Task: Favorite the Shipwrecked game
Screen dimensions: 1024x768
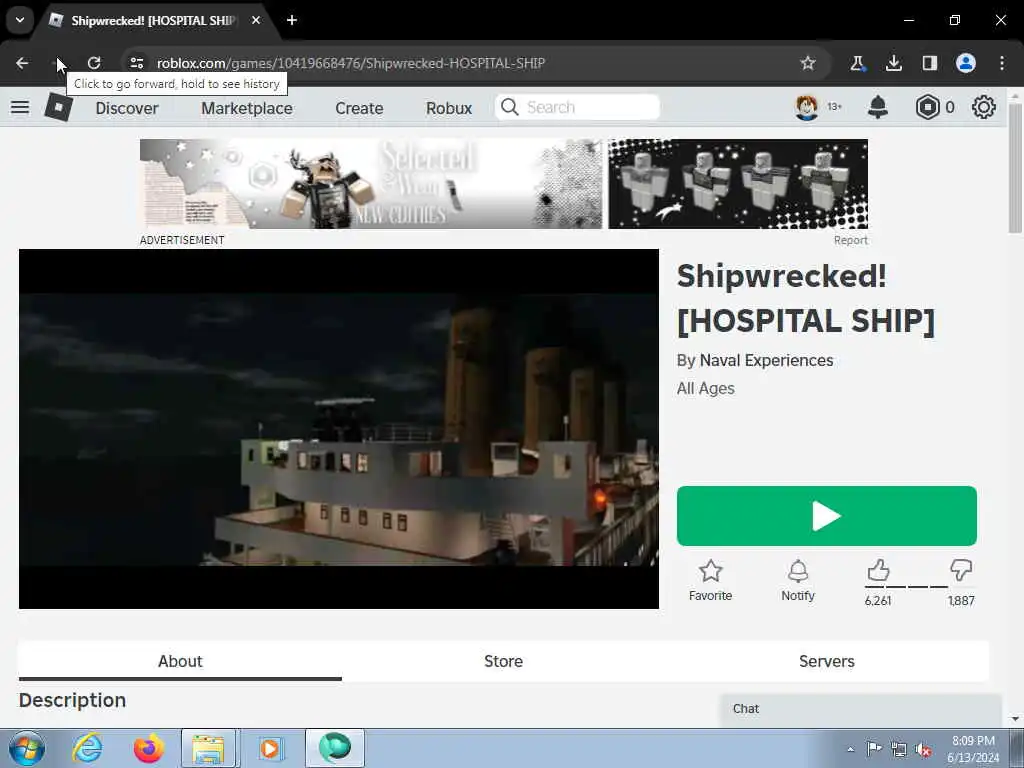Action: [x=711, y=581]
